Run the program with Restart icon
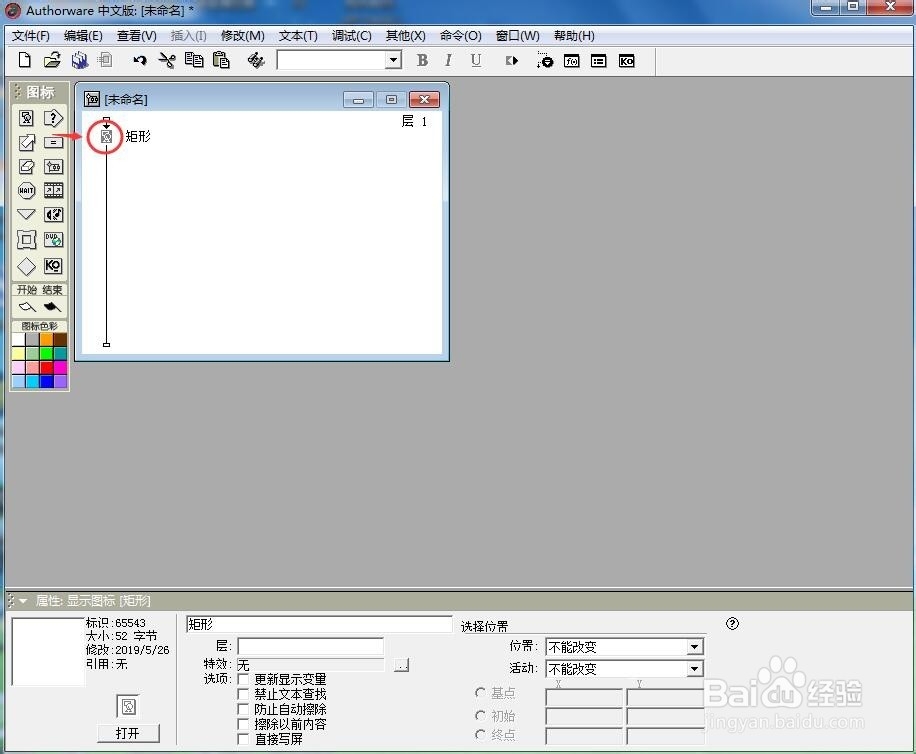This screenshot has width=916, height=754. (x=512, y=60)
